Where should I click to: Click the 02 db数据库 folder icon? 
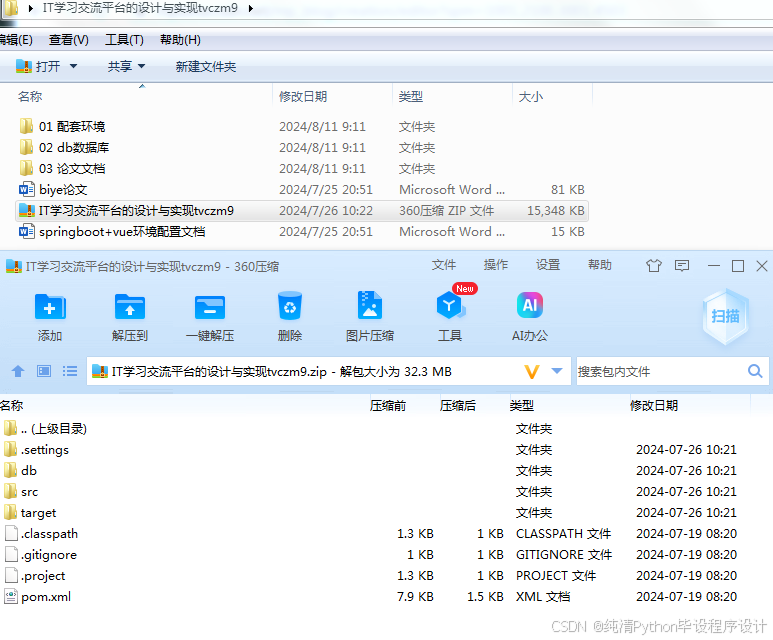coord(27,147)
